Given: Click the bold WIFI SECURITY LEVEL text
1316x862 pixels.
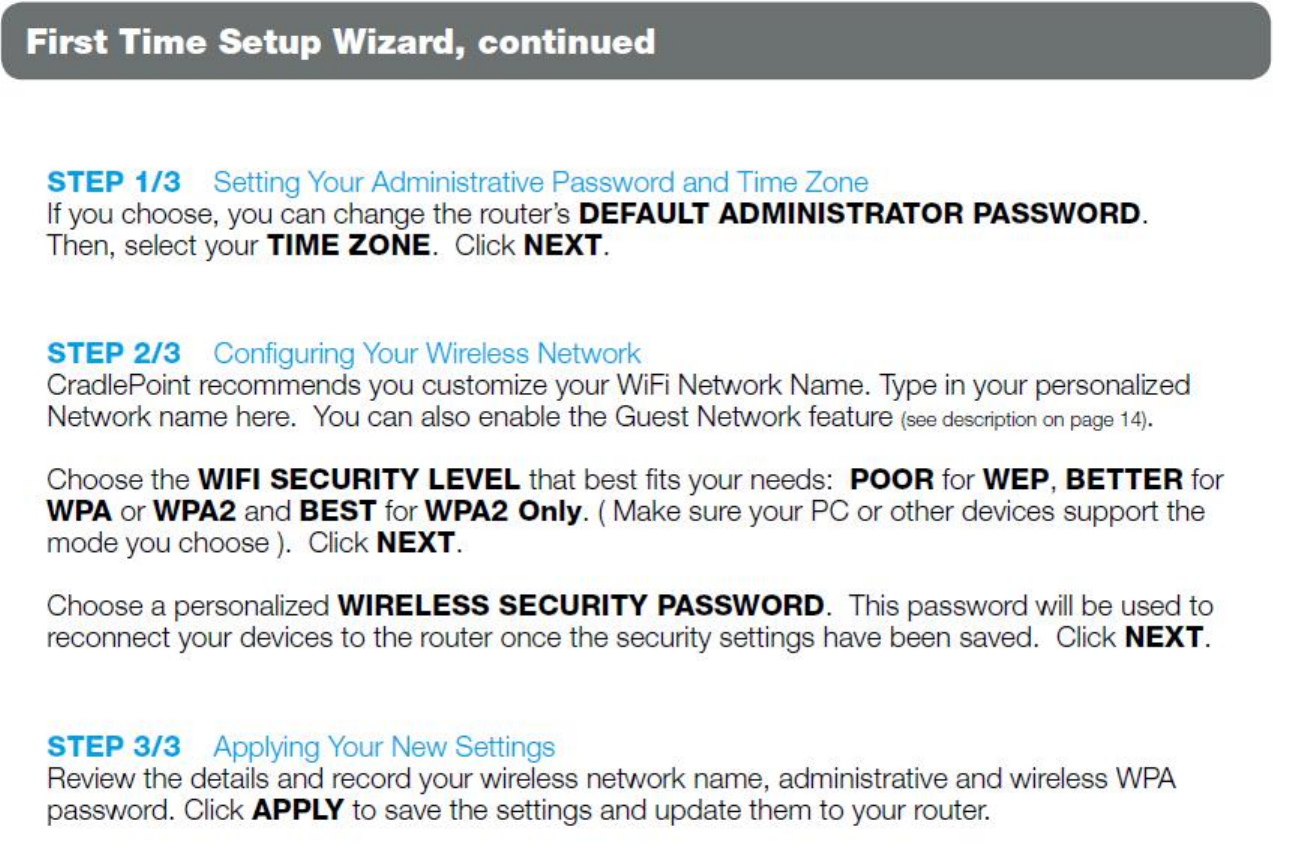Looking at the screenshot, I should [x=359, y=479].
